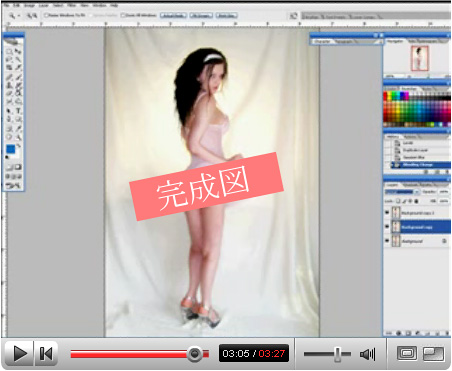
Task: Tick Zoom All Windows checkbox
Action: tap(123, 15)
